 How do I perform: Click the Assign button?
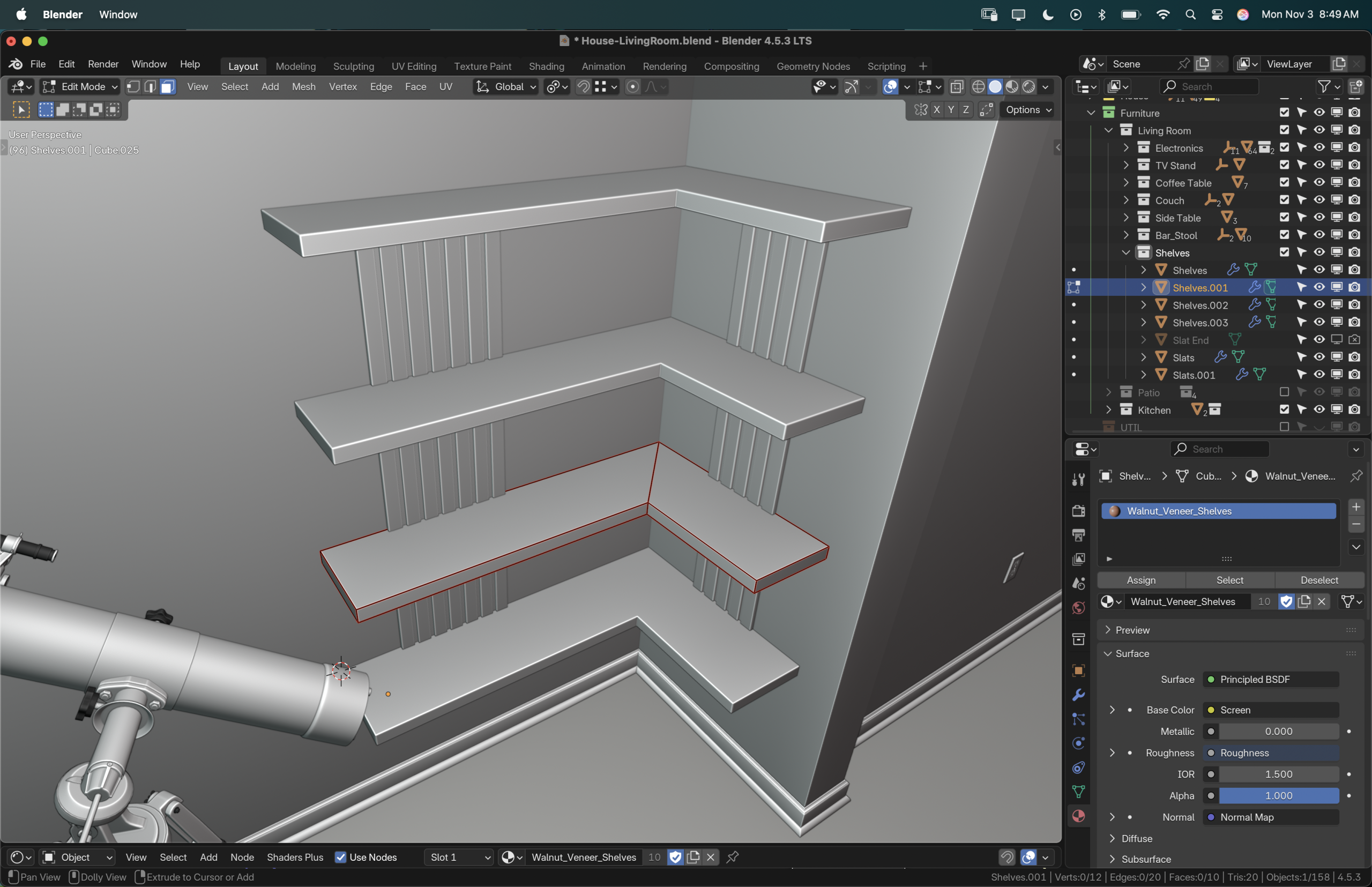click(1141, 580)
